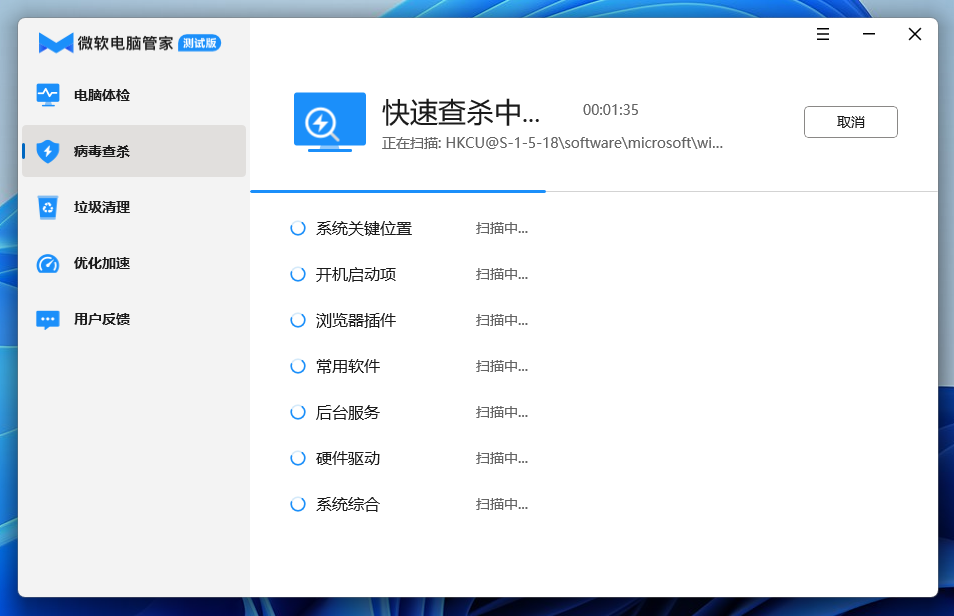954x616 pixels.
Task: Click 扫描中... status for 开机启动项
Action: pos(501,275)
